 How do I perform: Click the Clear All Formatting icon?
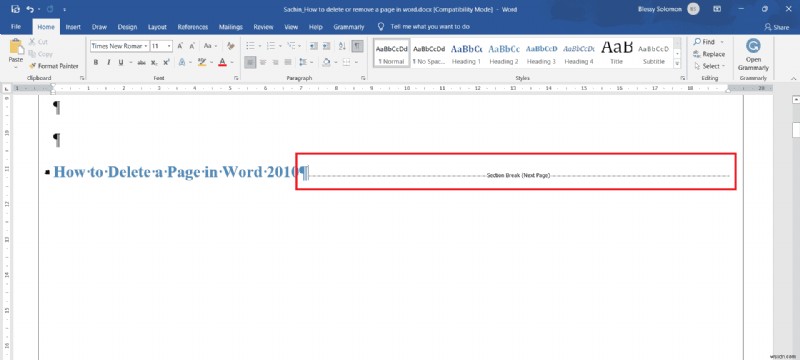pyautogui.click(x=231, y=46)
